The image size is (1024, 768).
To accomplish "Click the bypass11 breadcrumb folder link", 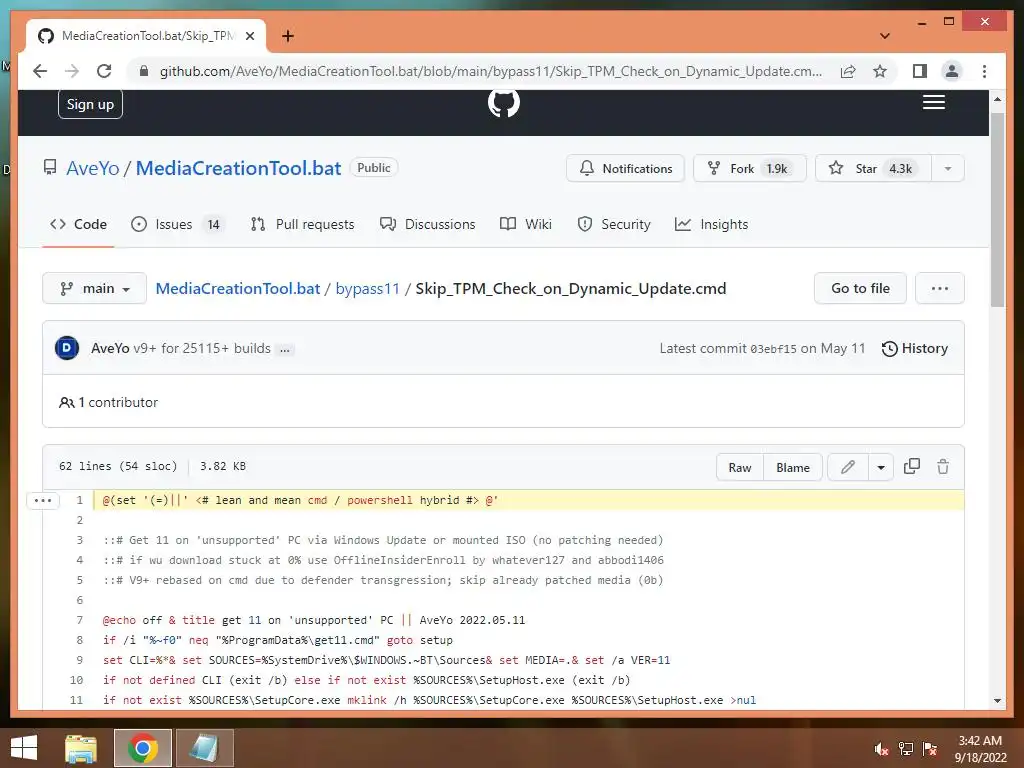I will [x=367, y=289].
